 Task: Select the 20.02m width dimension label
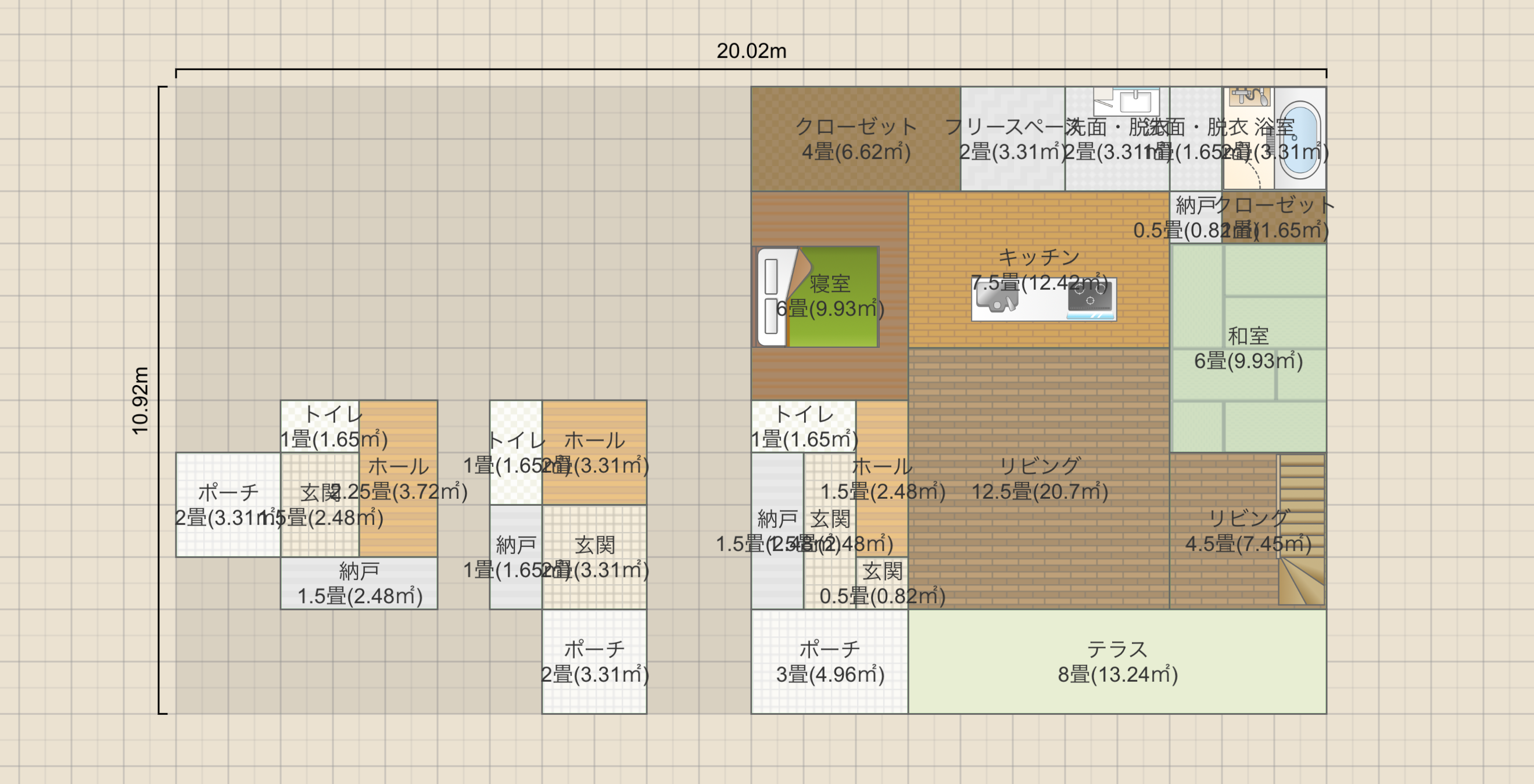tap(751, 51)
